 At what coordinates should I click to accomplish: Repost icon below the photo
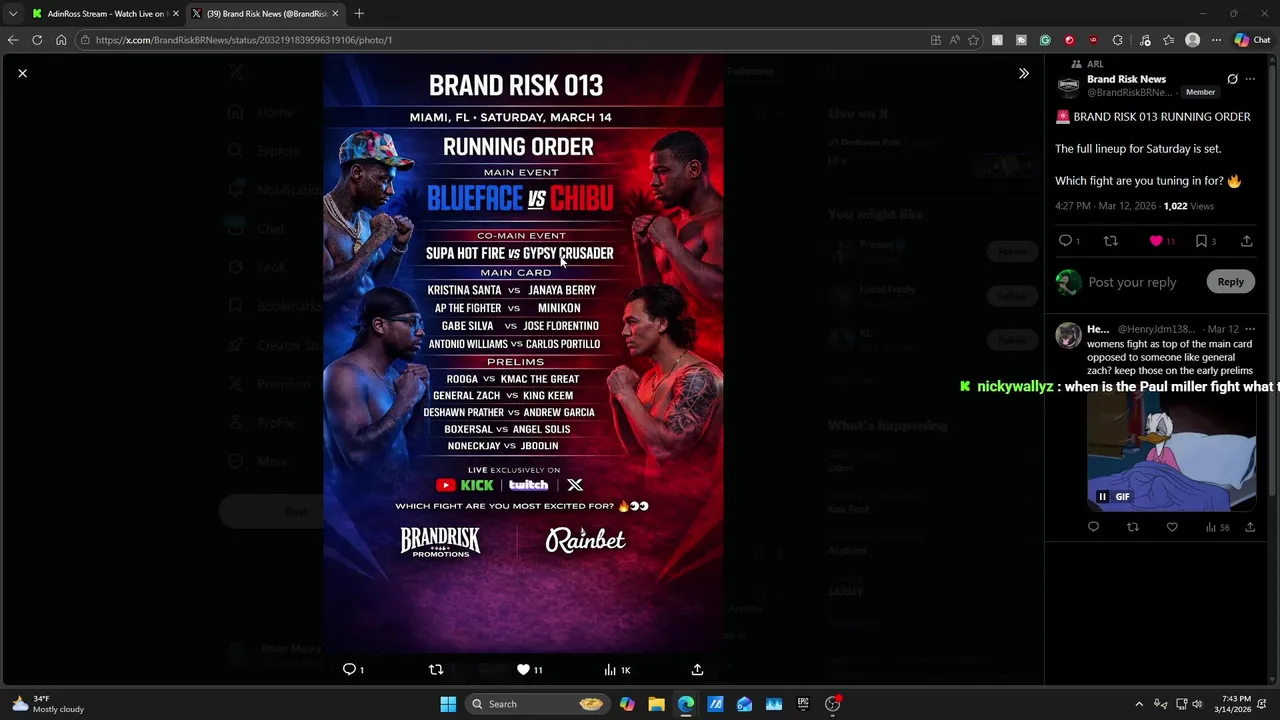[x=435, y=669]
